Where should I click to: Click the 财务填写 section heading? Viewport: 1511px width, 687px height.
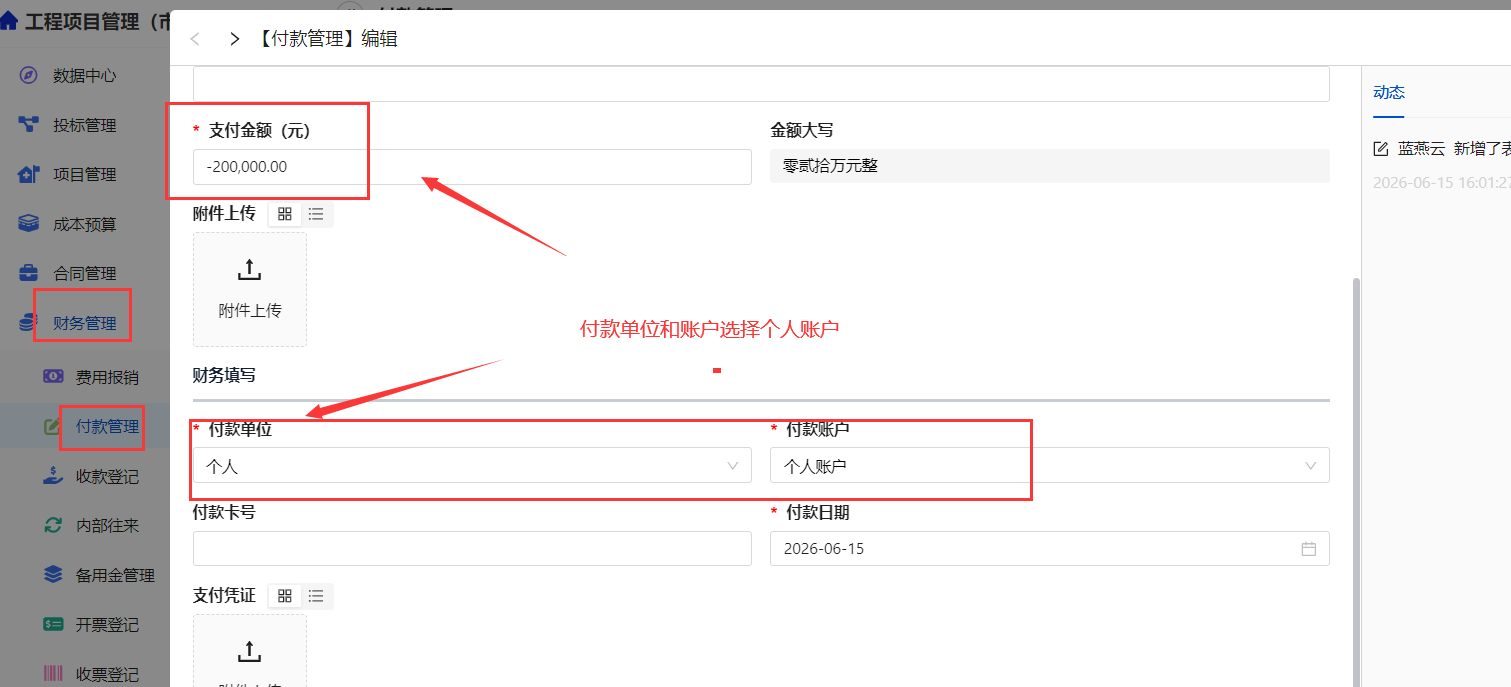(x=224, y=375)
